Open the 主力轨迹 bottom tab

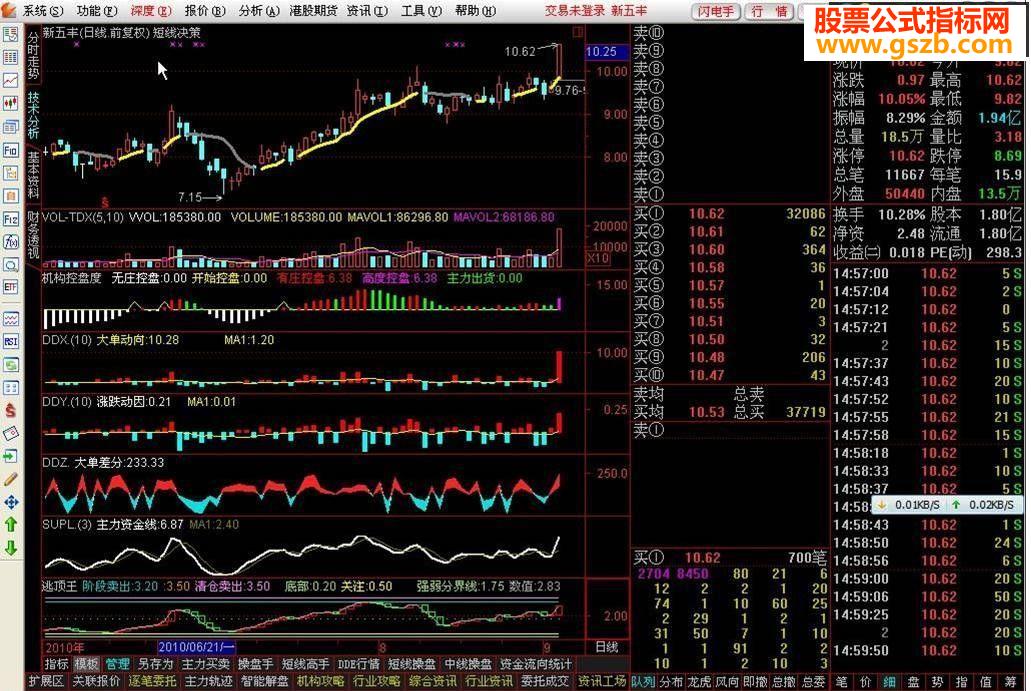point(208,682)
